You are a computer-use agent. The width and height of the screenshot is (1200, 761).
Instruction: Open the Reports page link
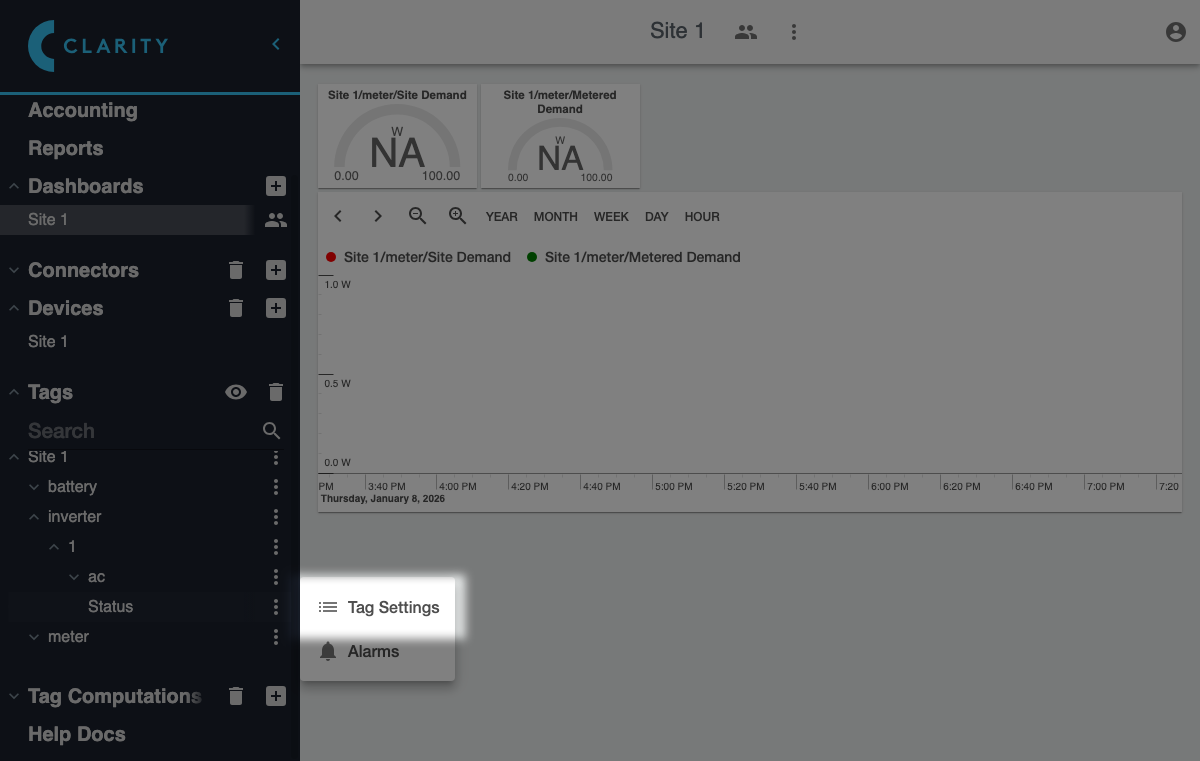pyautogui.click(x=66, y=148)
